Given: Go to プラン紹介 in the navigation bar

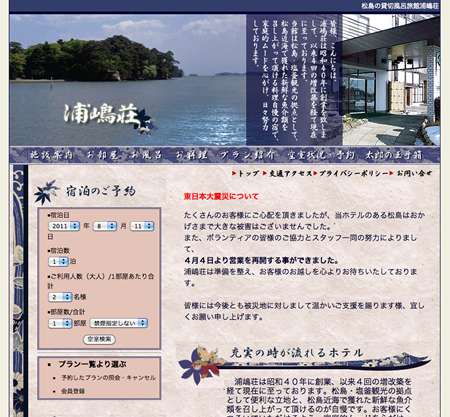Looking at the screenshot, I should pyautogui.click(x=248, y=155).
